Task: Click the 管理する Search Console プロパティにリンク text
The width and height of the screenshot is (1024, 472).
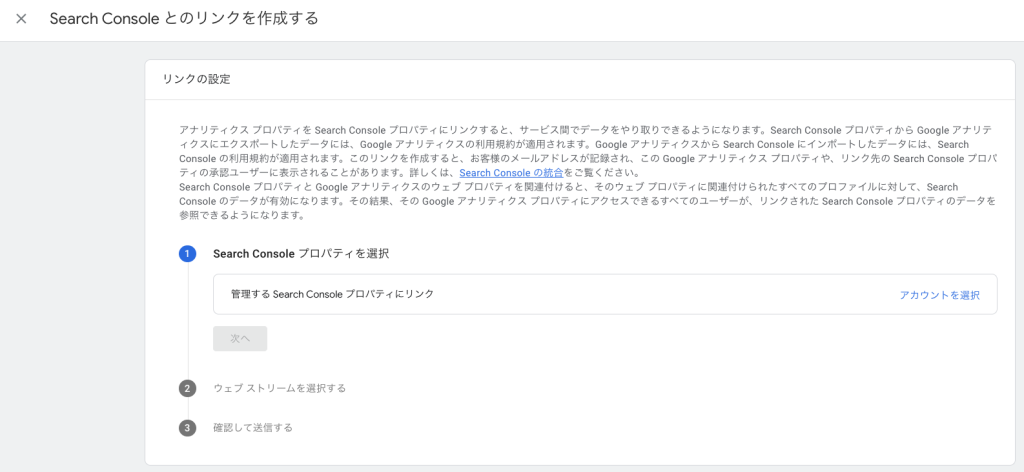Action: tap(332, 295)
